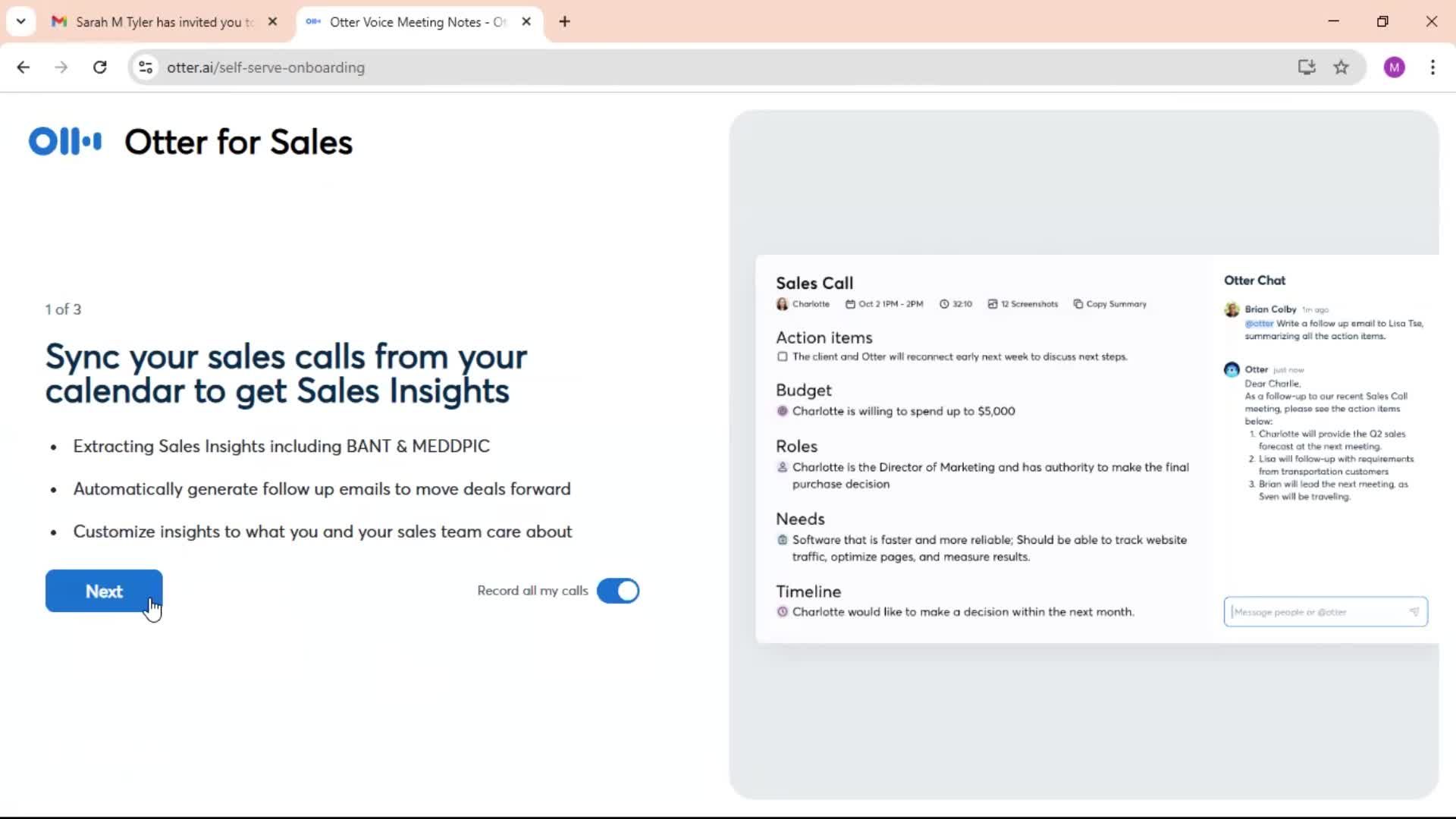Image resolution: width=1456 pixels, height=819 pixels.
Task: Click Copy Summary in the Sales Call preview
Action: point(1110,304)
